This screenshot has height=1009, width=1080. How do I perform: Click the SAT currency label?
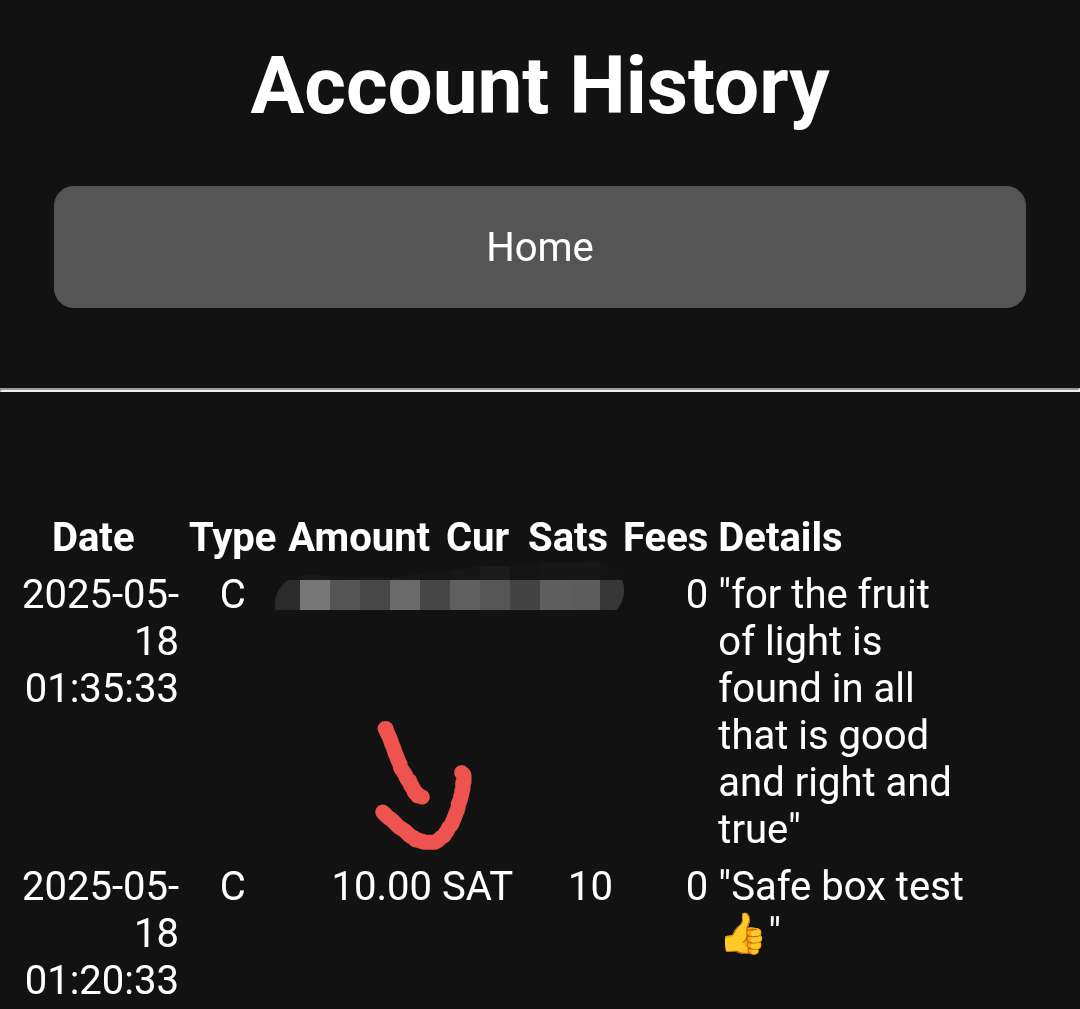pos(477,886)
